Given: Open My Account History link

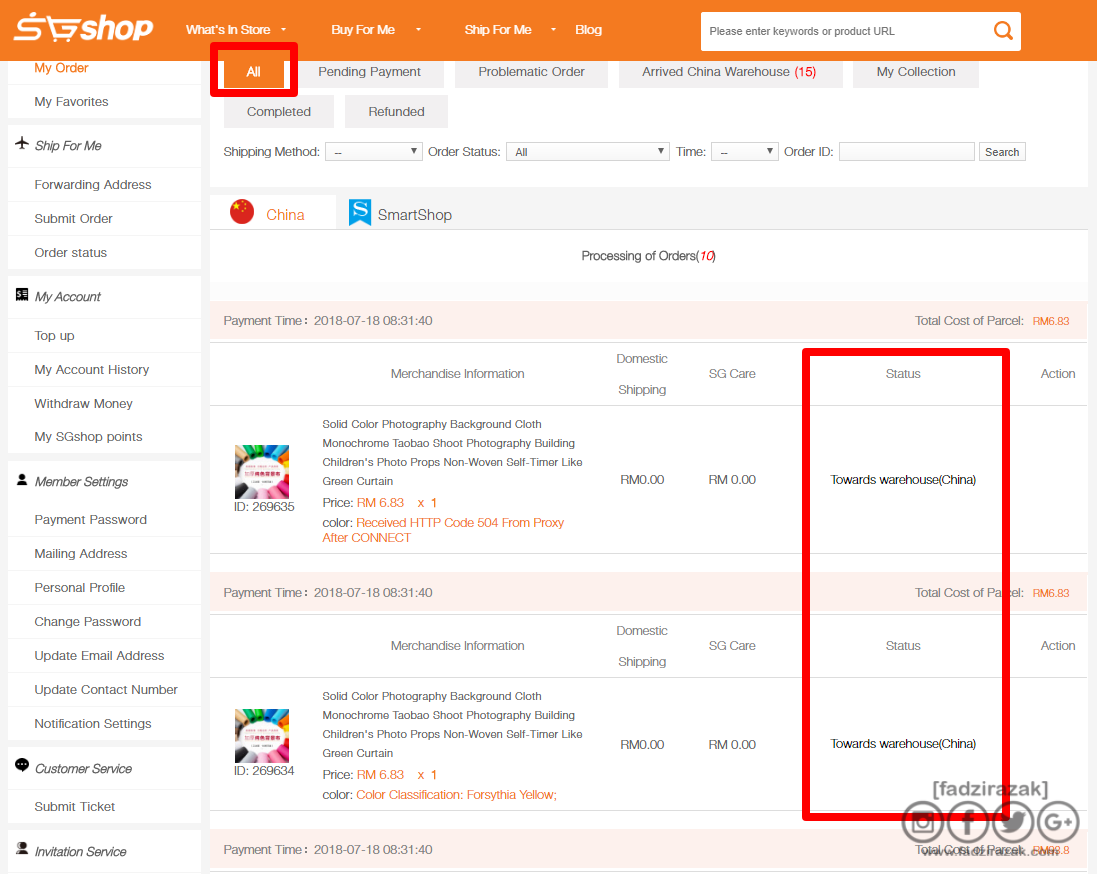Looking at the screenshot, I should coord(92,369).
